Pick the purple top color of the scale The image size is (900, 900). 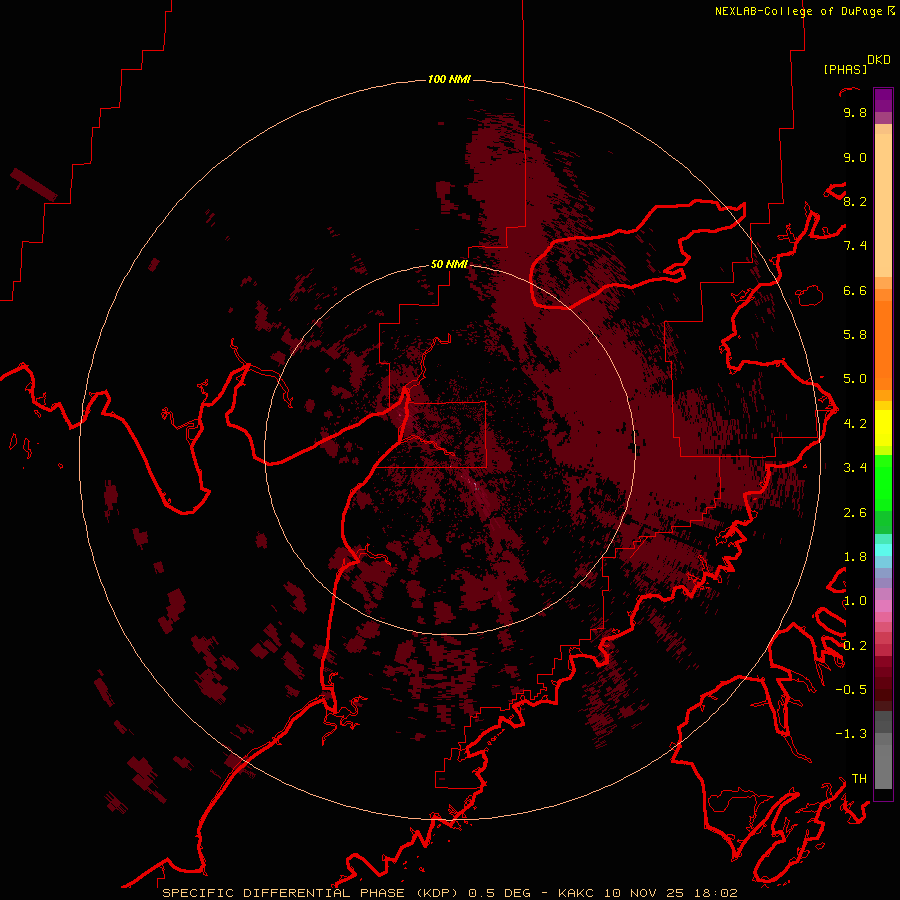[x=883, y=98]
